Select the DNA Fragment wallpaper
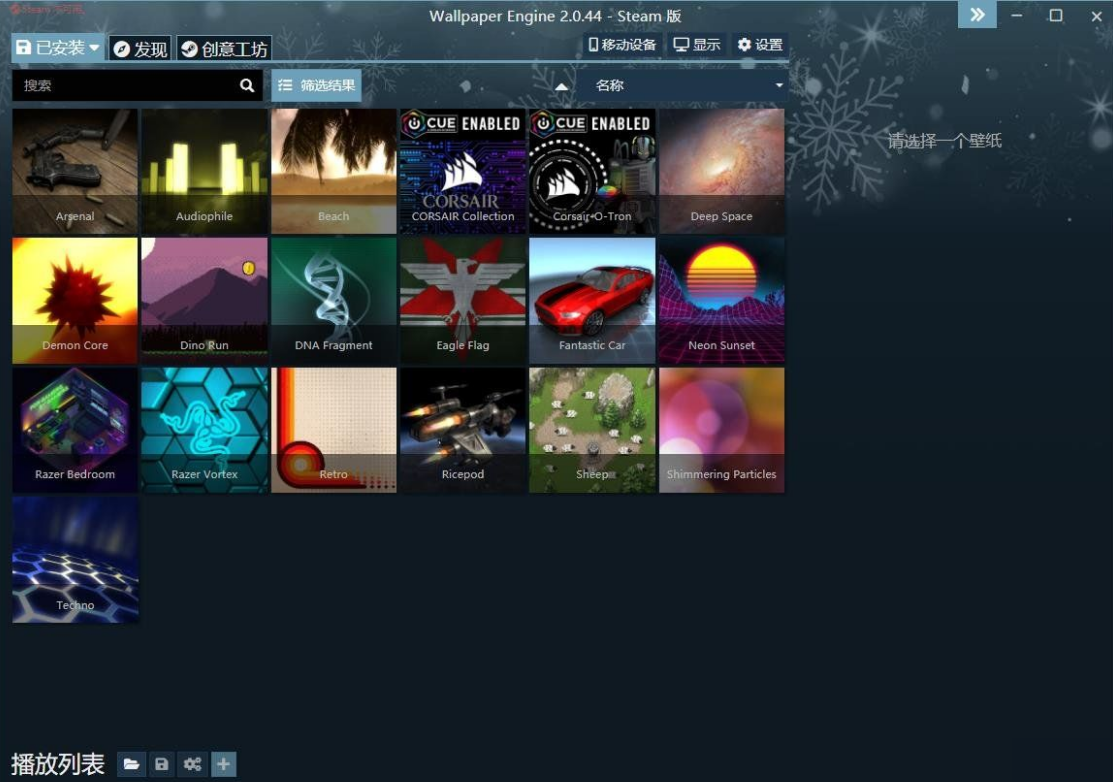 pyautogui.click(x=334, y=300)
